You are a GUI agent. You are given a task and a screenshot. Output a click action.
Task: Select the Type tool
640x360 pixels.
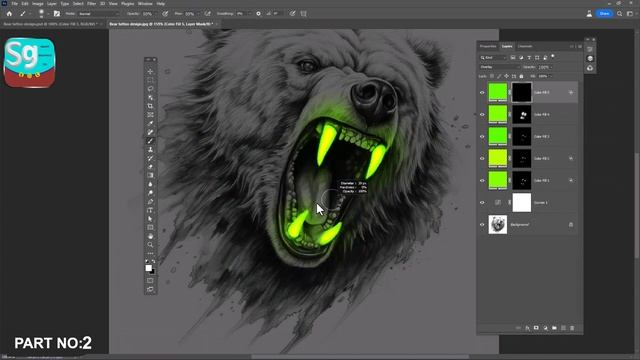pyautogui.click(x=150, y=210)
